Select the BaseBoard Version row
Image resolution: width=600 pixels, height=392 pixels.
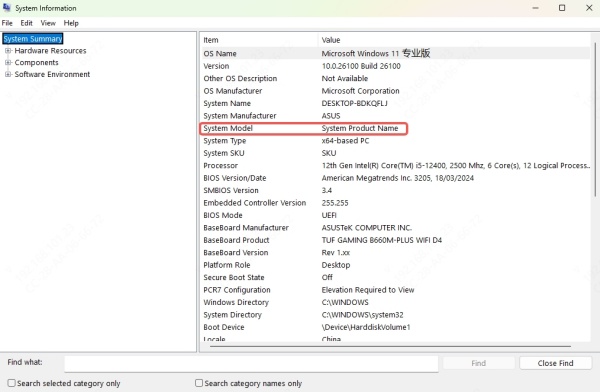[x=396, y=253]
